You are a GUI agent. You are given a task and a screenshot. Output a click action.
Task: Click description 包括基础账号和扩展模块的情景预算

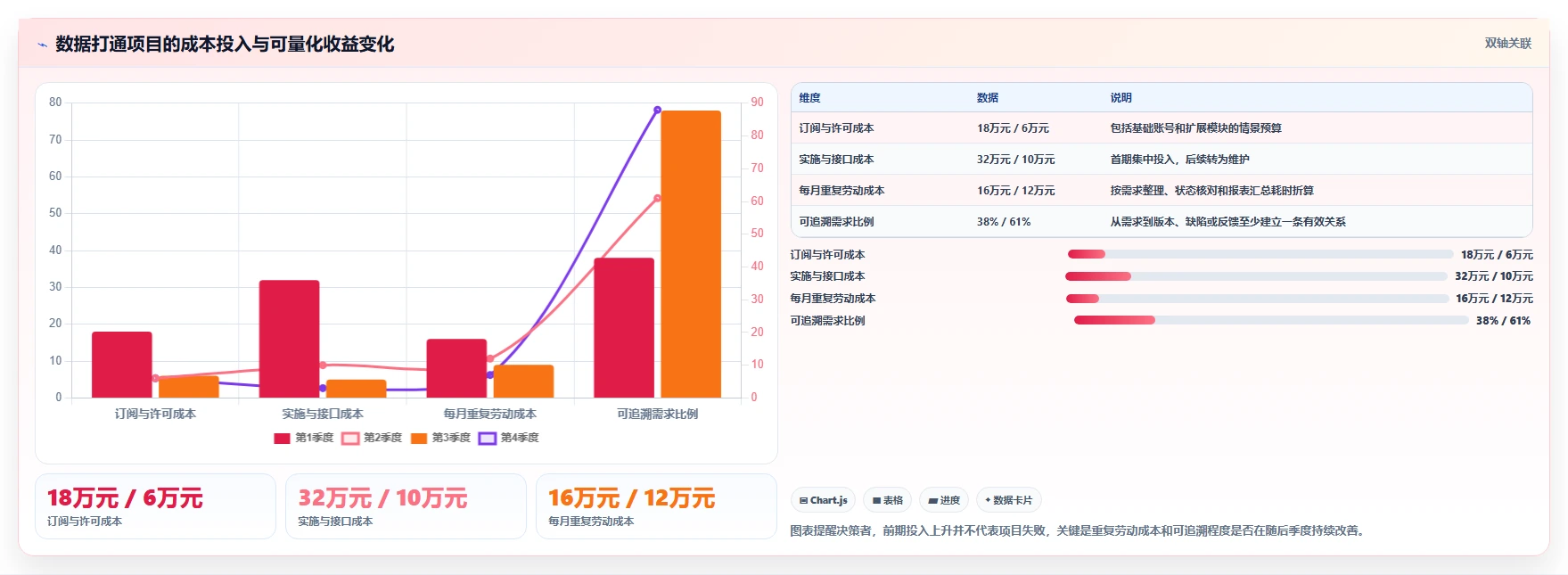(x=1196, y=128)
